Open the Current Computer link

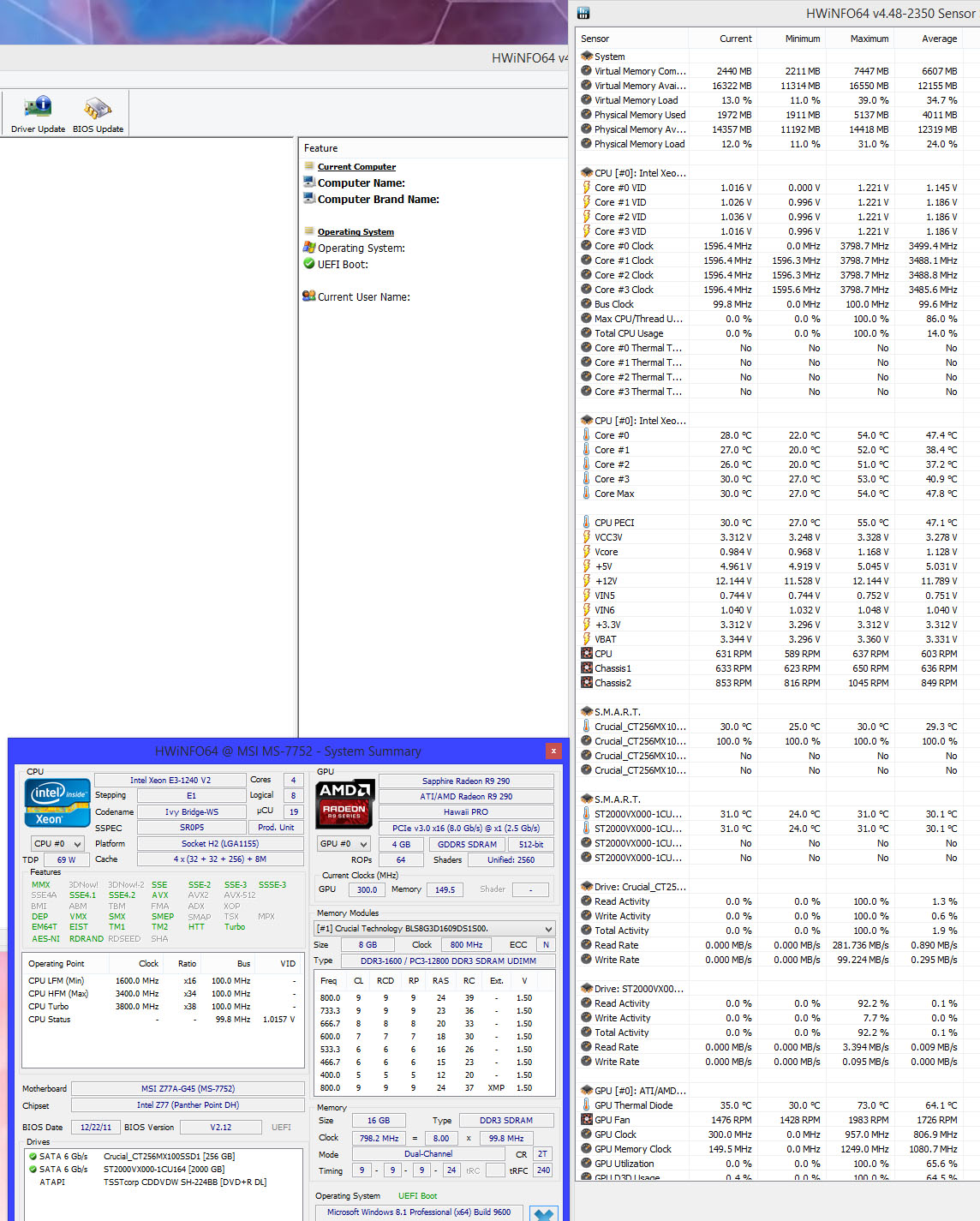356,167
